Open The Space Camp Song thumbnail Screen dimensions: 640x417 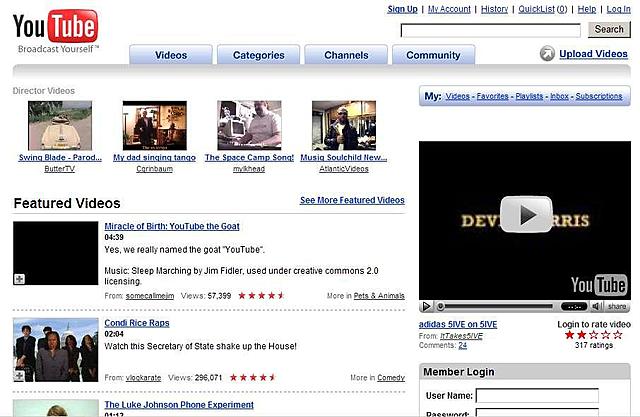(249, 126)
